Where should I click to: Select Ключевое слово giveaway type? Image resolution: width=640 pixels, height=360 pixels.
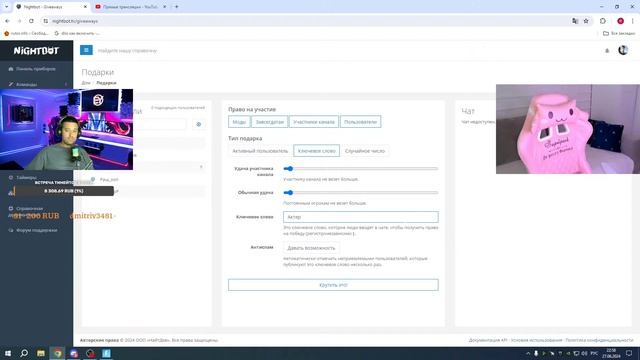(316, 151)
